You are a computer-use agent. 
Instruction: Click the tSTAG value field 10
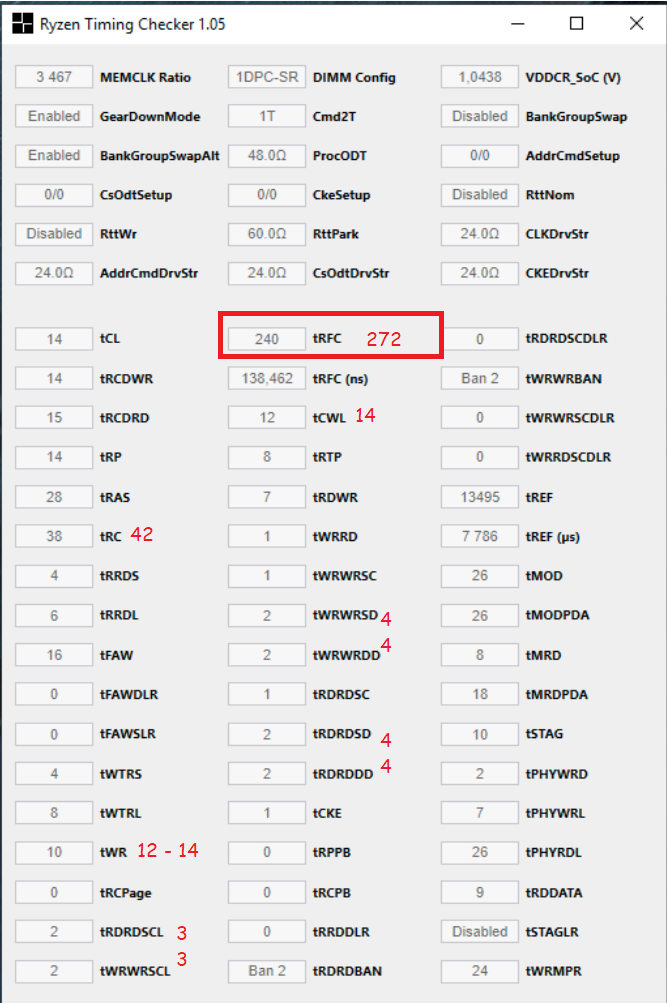(x=480, y=734)
